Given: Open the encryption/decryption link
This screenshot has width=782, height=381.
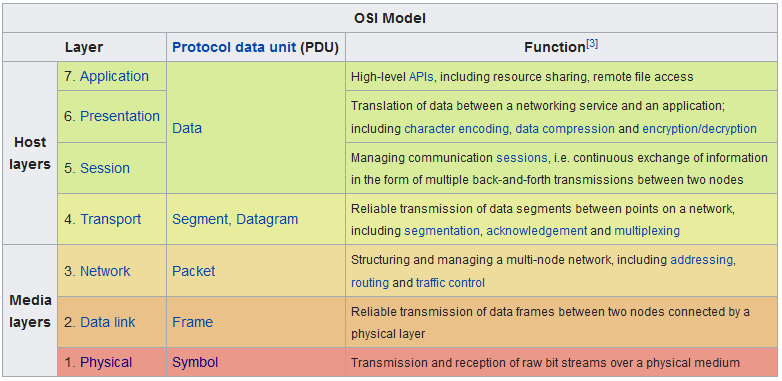Looking at the screenshot, I should click(x=699, y=129).
